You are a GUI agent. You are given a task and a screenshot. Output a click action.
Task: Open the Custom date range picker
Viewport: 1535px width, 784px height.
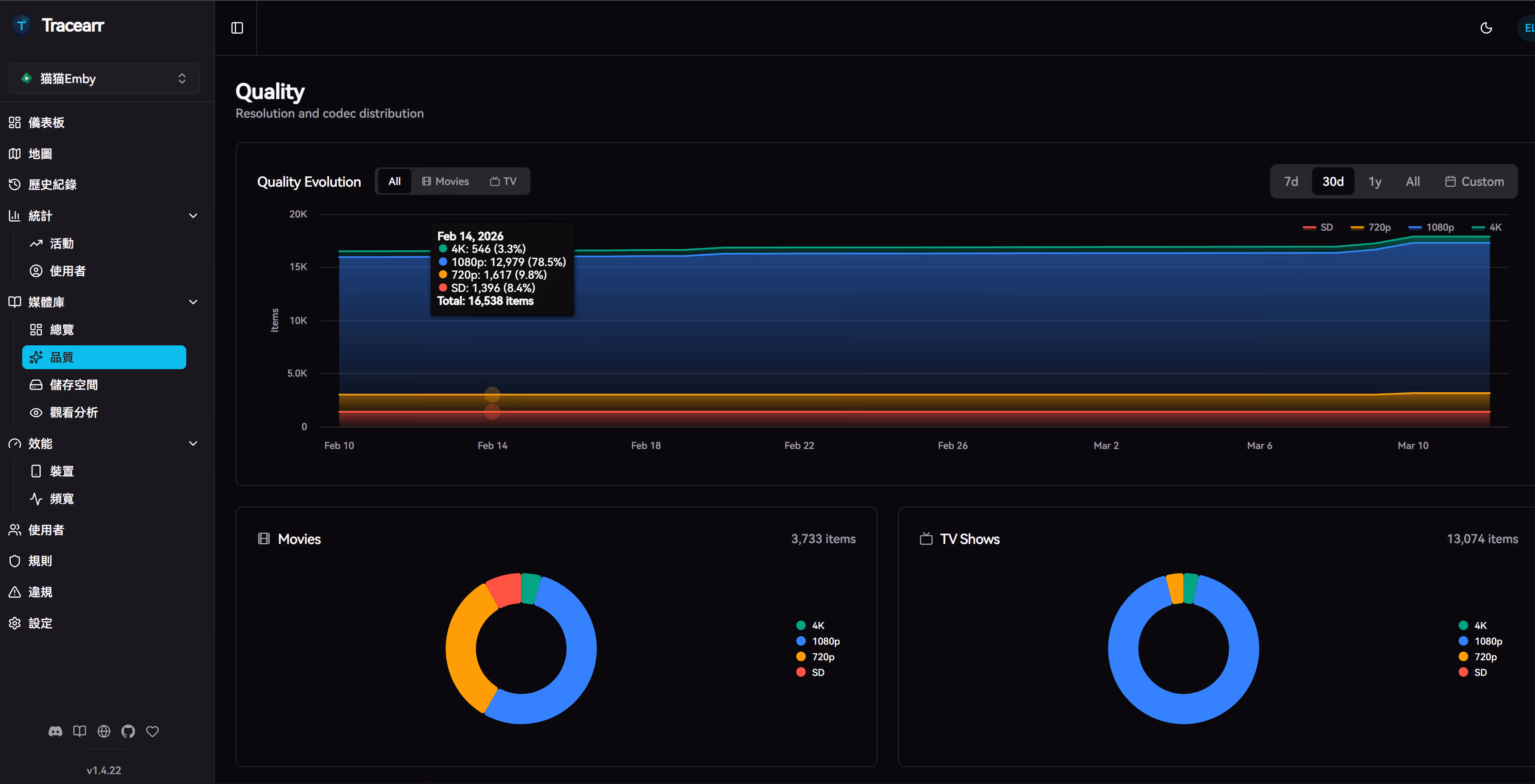click(x=1475, y=182)
